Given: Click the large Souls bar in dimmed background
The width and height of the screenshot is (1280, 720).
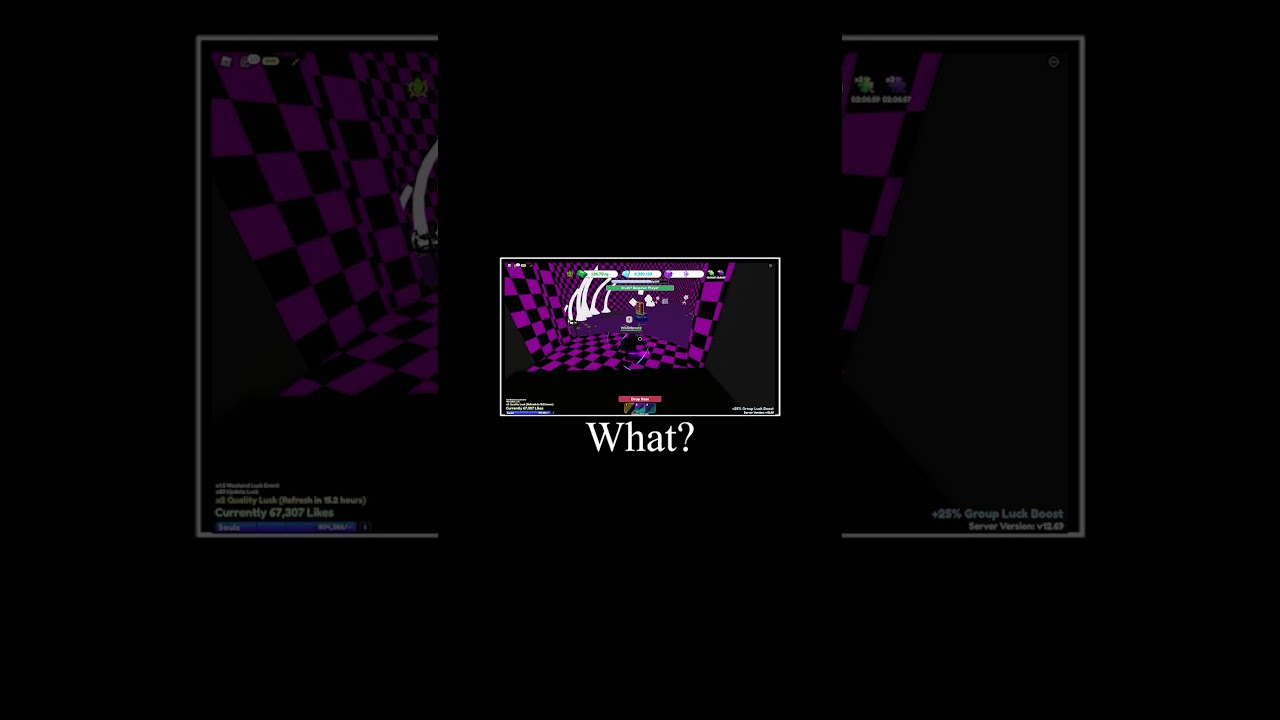Looking at the screenshot, I should click(x=286, y=527).
